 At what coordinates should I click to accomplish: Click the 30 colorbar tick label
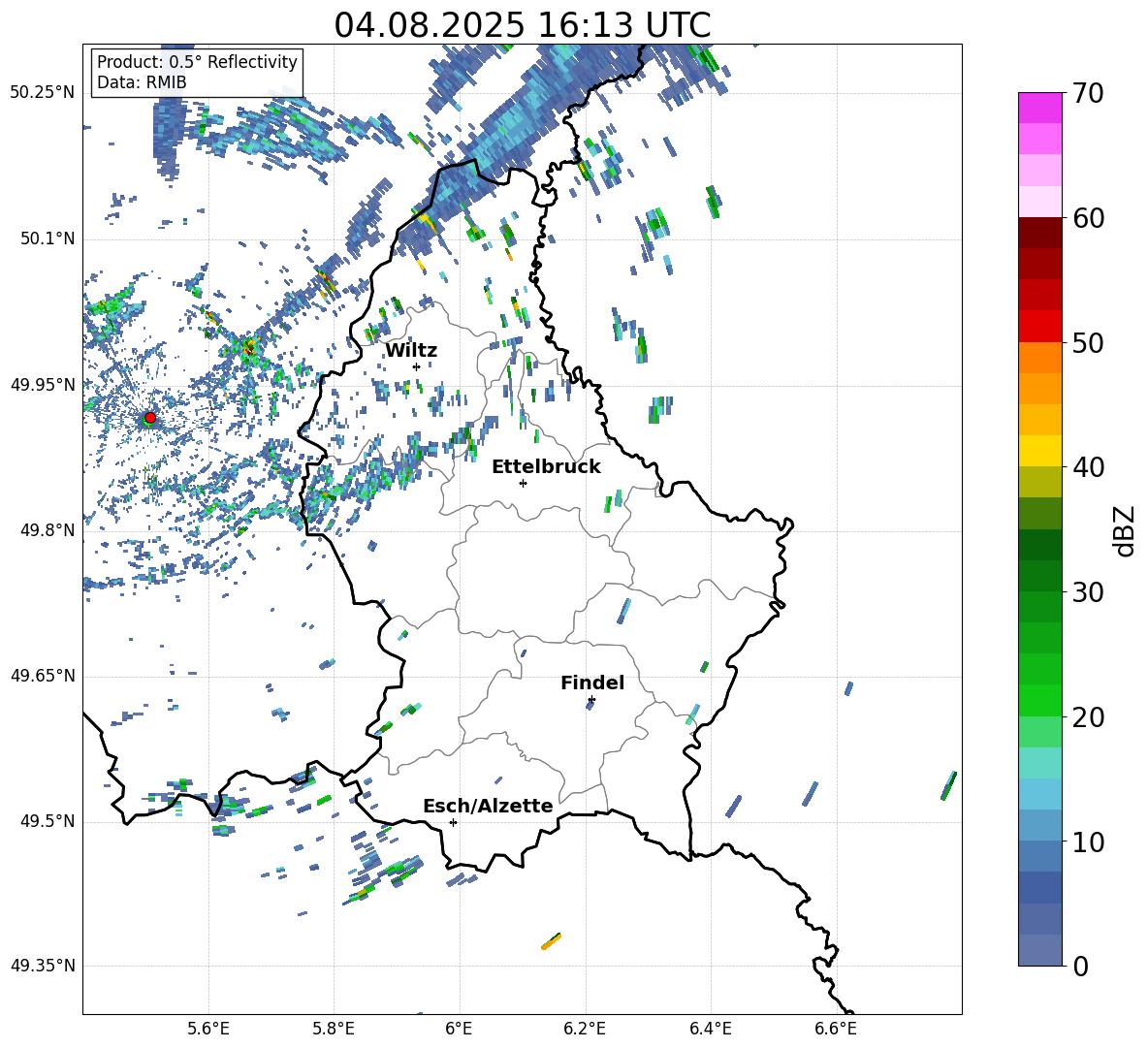pyautogui.click(x=1088, y=592)
